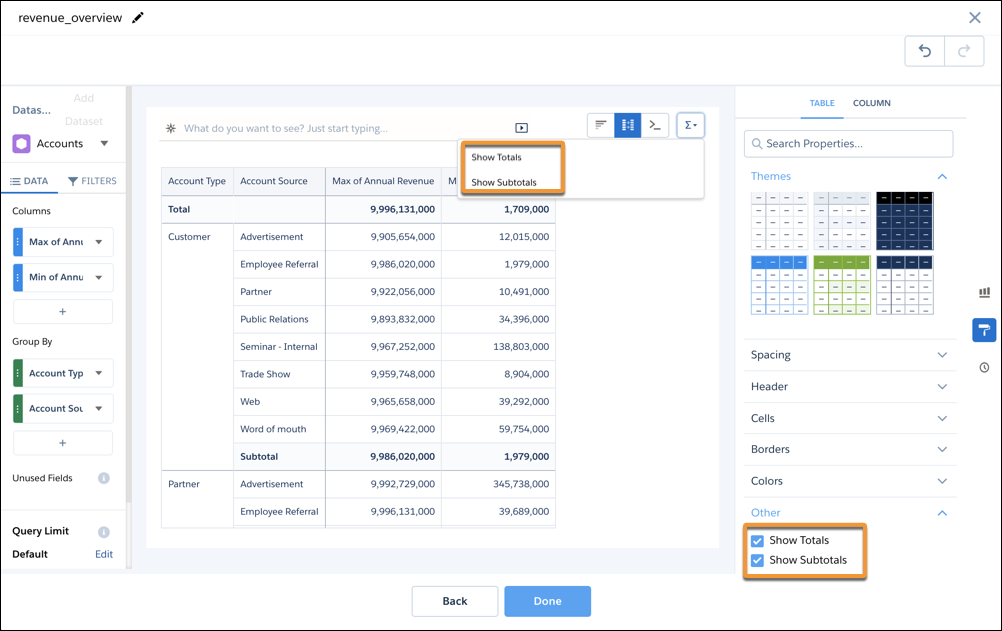The width and height of the screenshot is (1002, 631).
Task: Choose Show Subtotals from the popup menu
Action: (504, 182)
